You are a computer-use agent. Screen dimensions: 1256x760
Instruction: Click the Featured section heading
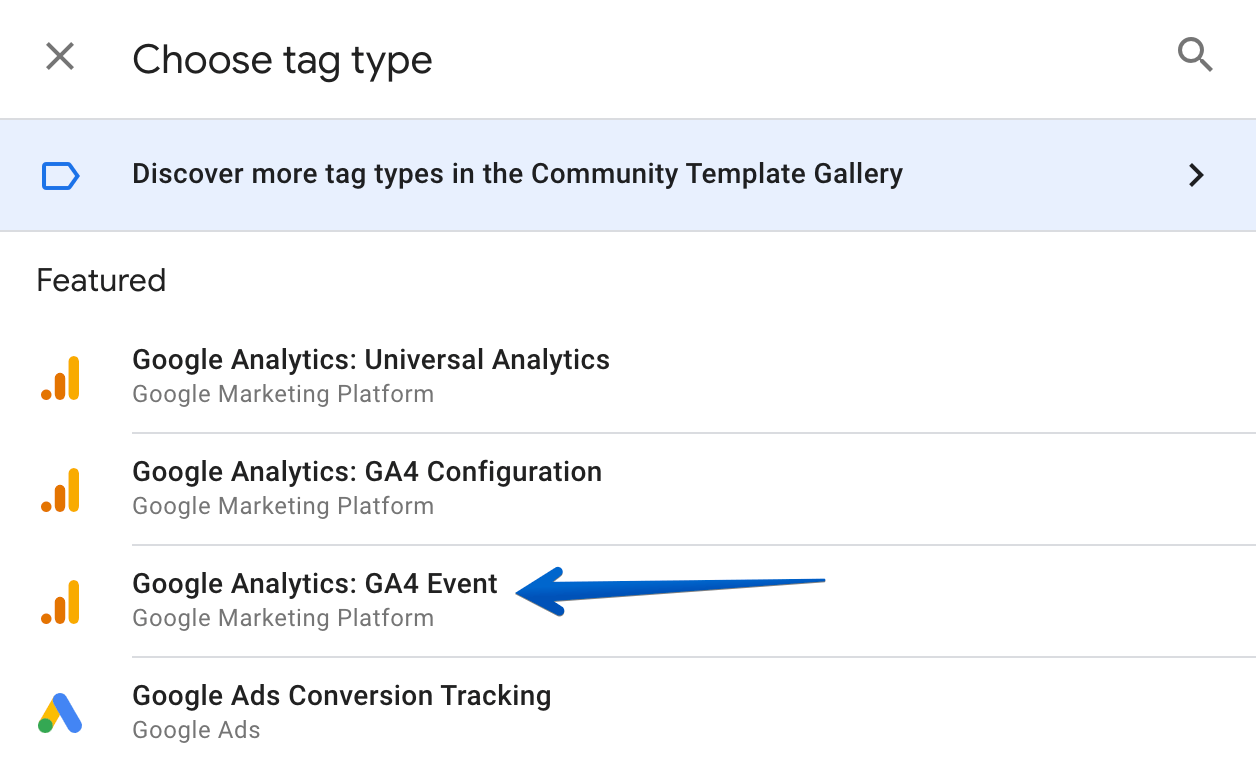[x=101, y=280]
